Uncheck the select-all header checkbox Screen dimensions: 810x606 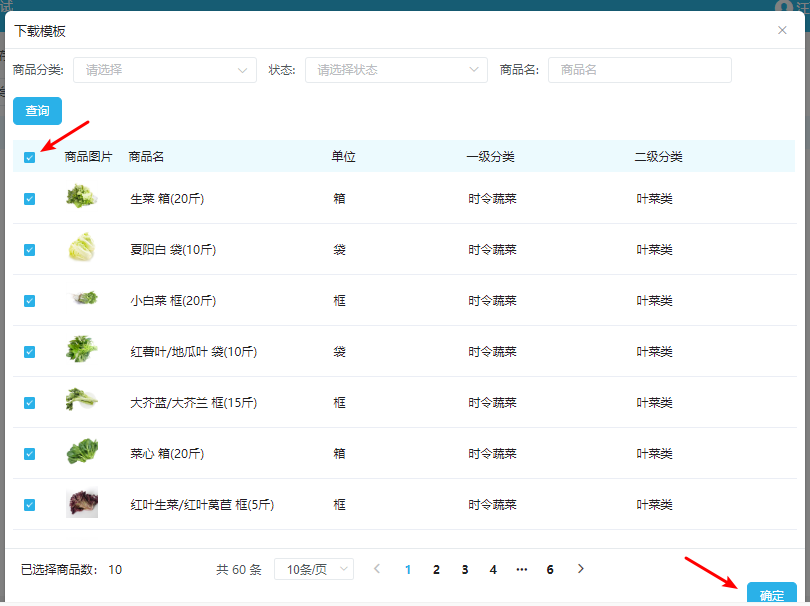click(29, 158)
